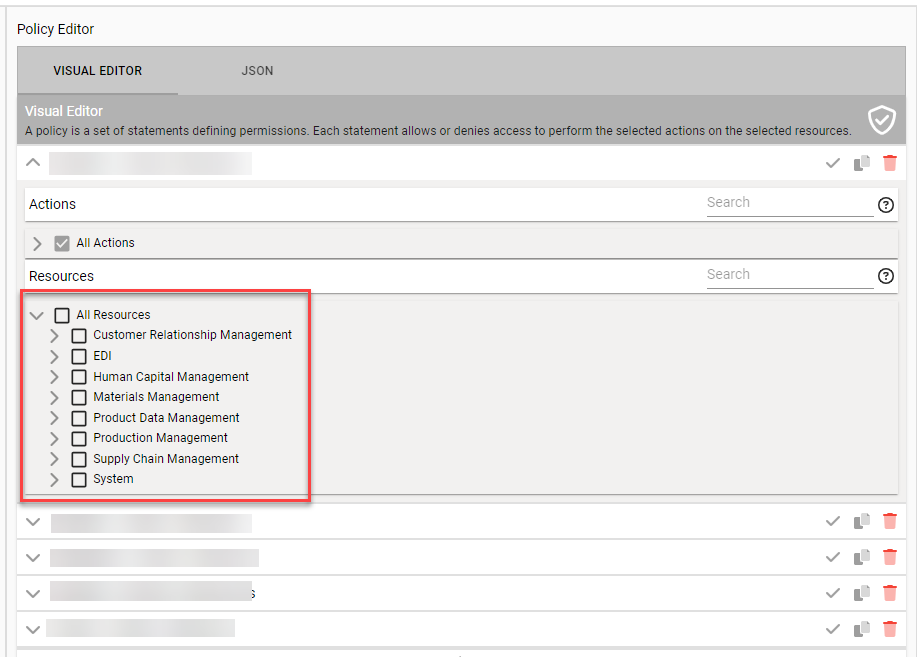Open help icon next to Actions search

click(x=885, y=205)
